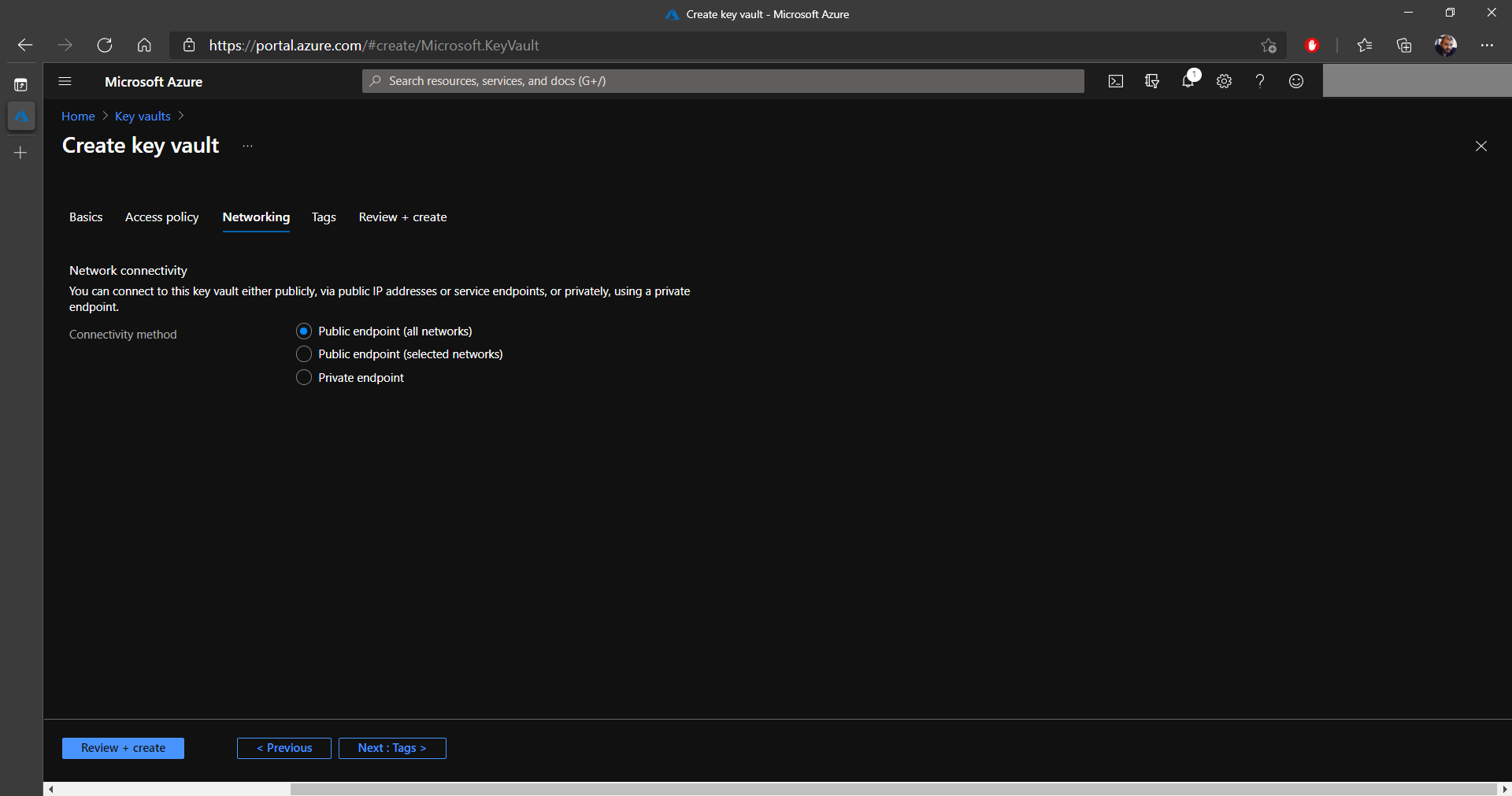Open the browser home icon

coord(144,45)
